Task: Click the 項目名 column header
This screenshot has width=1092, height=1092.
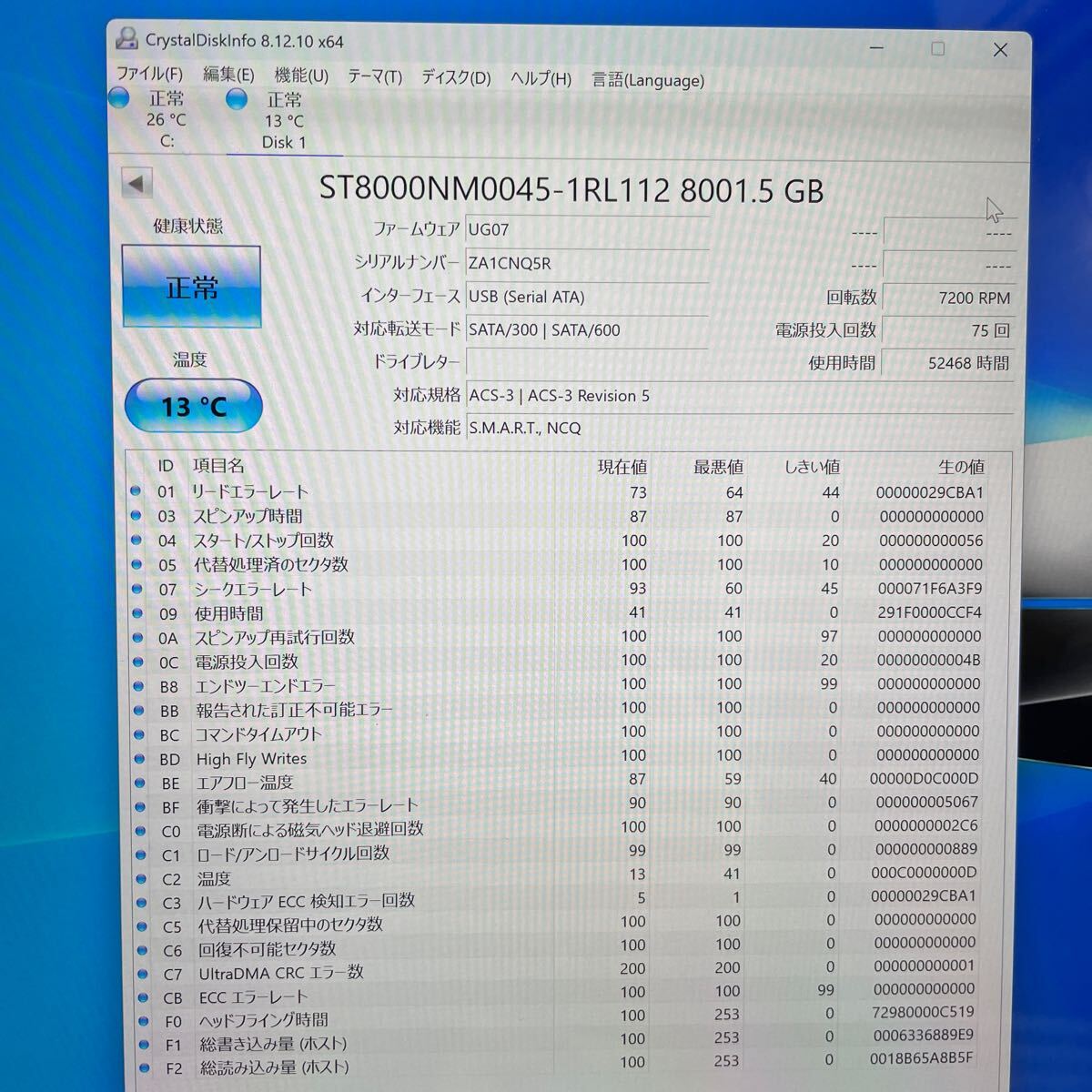Action: coord(218,466)
